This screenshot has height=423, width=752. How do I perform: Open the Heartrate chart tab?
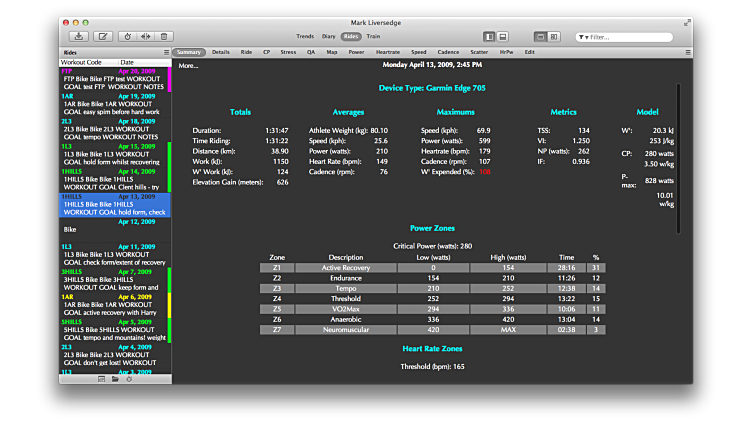388,52
